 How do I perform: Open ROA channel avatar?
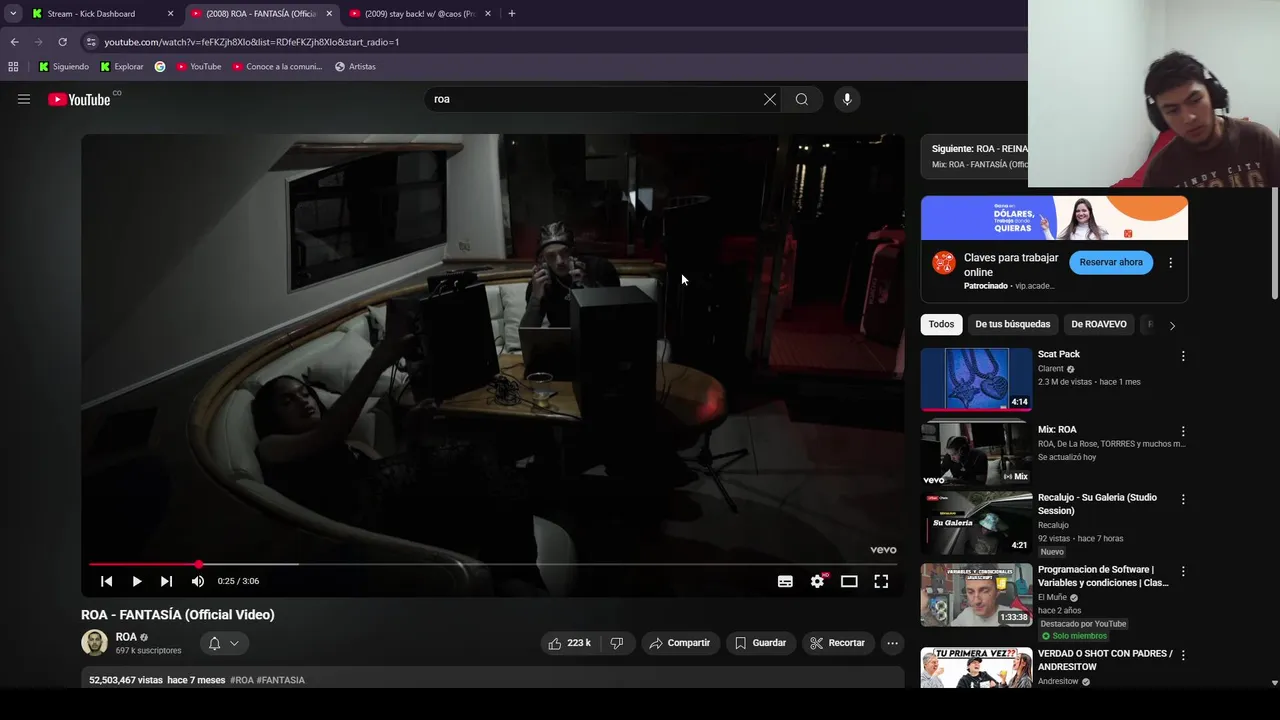(94, 643)
